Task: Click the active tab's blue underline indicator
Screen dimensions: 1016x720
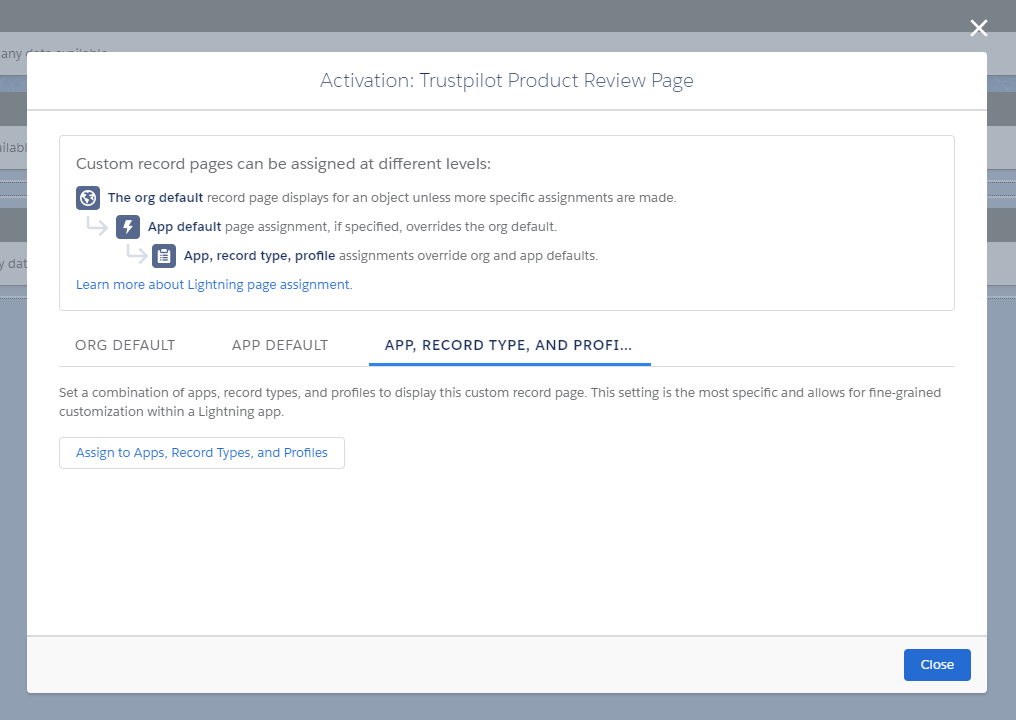Action: point(509,365)
